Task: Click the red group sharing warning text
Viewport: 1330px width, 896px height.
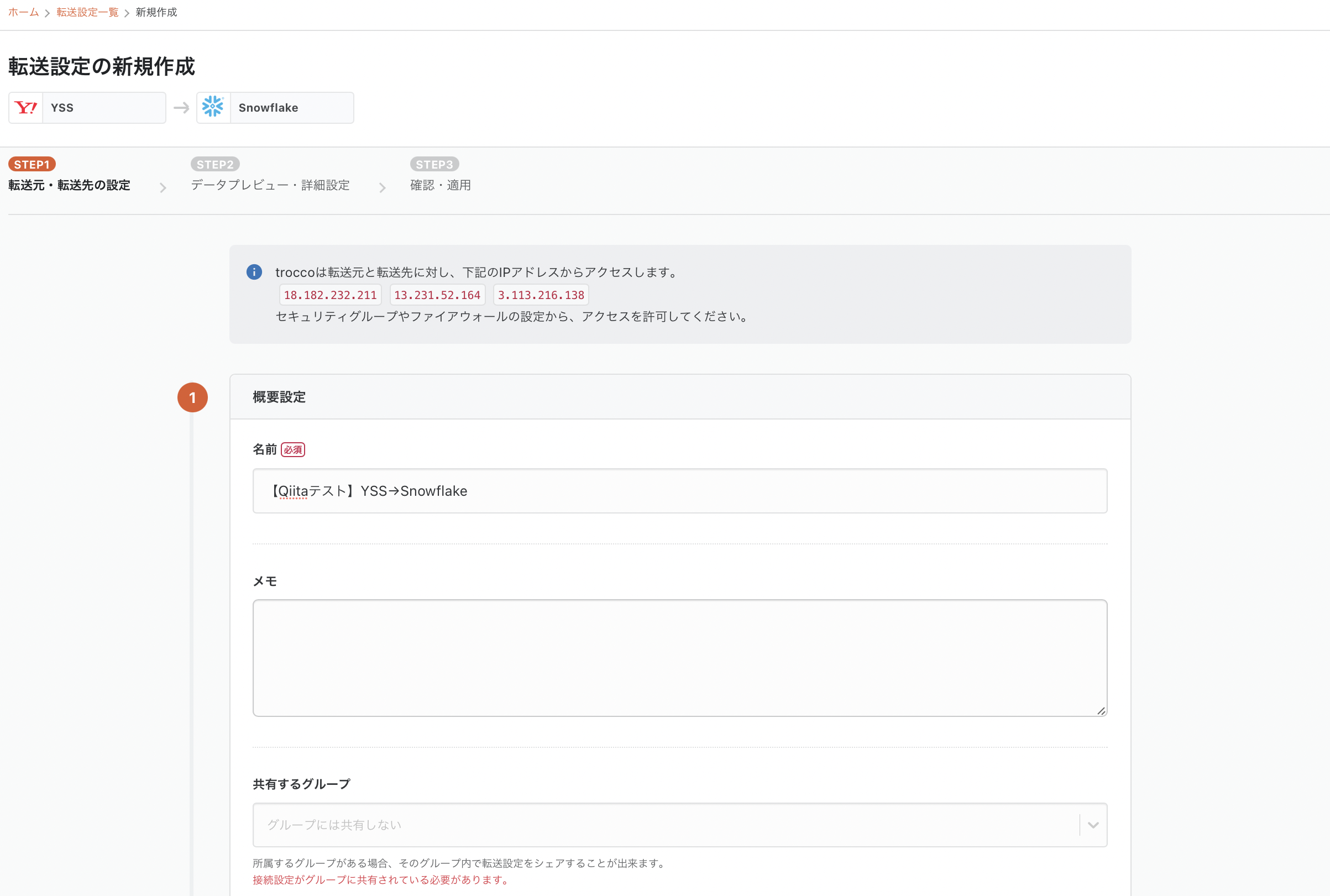Action: click(x=381, y=879)
